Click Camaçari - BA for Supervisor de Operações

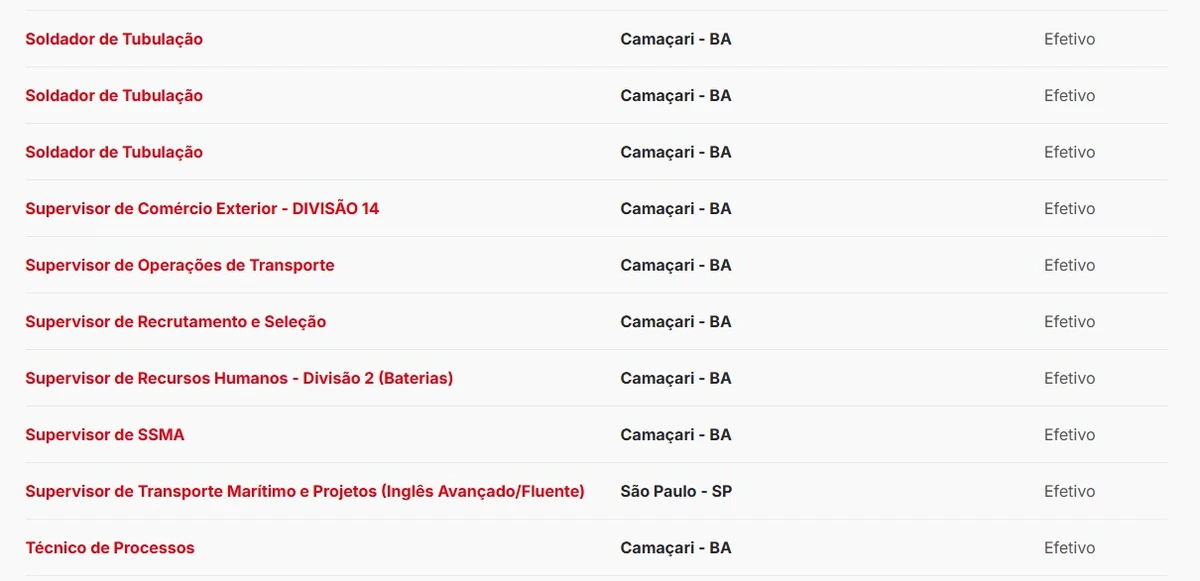[x=676, y=265]
